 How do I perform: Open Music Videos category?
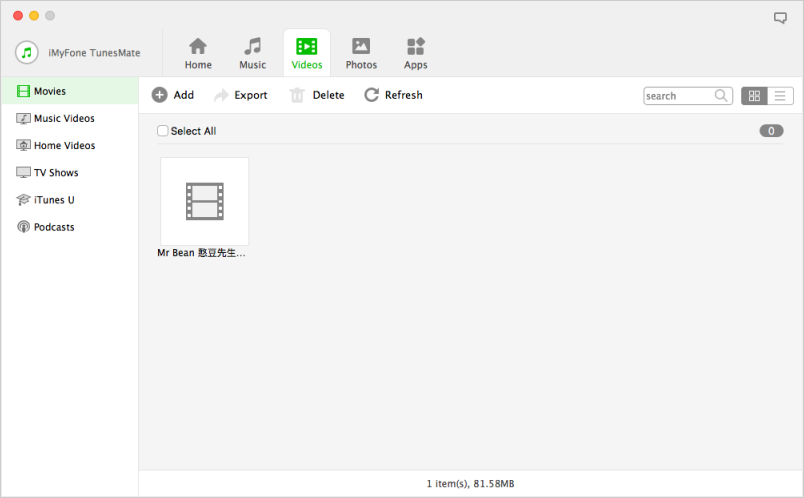pyautogui.click(x=69, y=118)
